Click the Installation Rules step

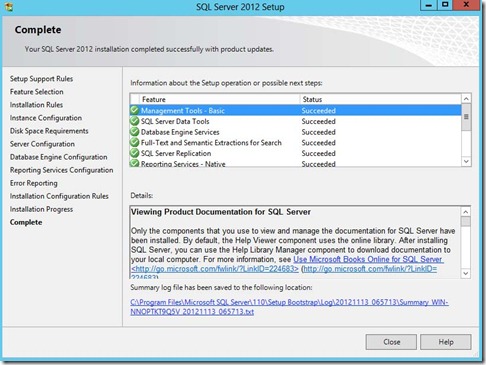tap(36, 105)
